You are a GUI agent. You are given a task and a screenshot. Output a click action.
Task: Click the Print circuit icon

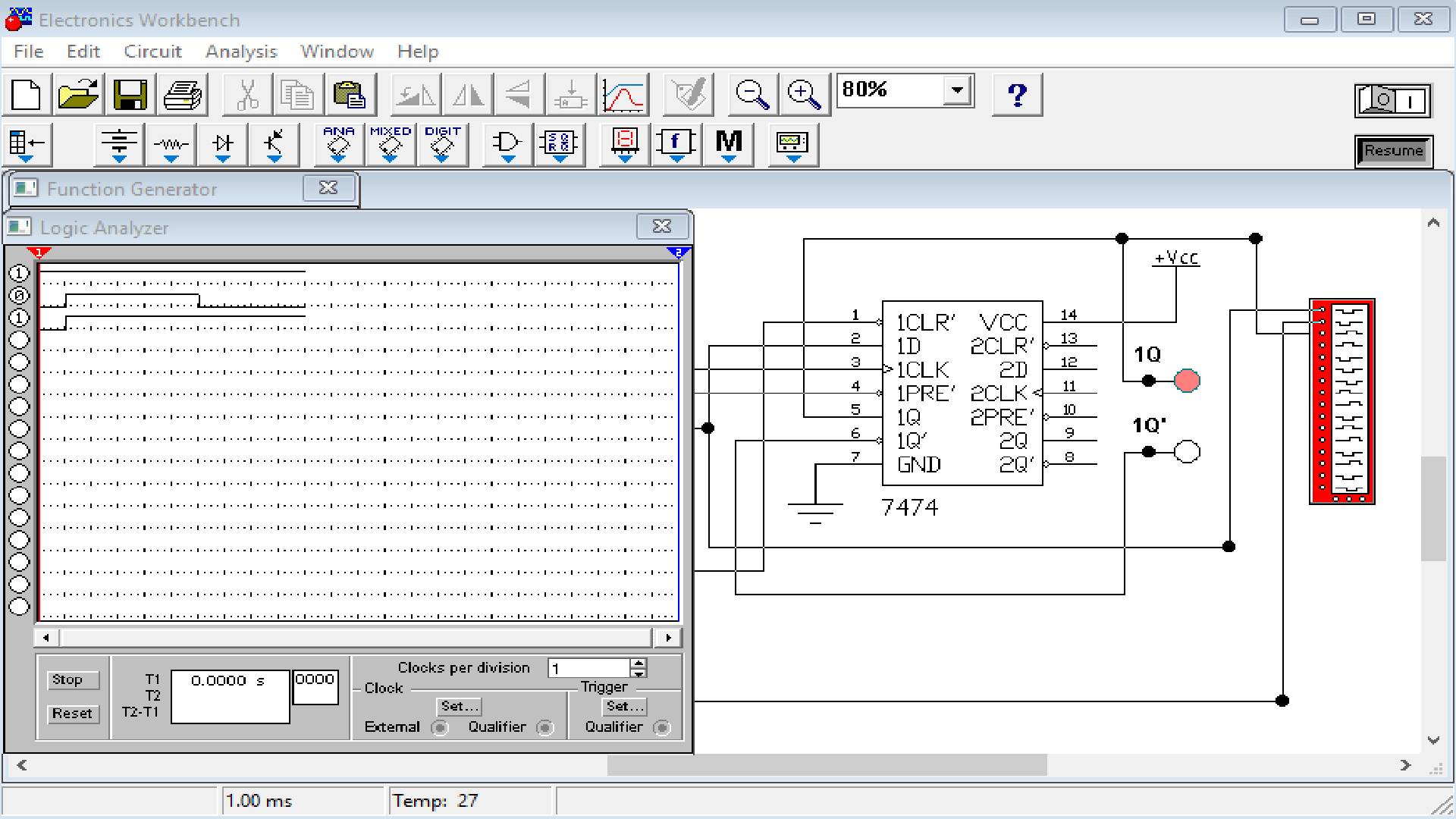pyautogui.click(x=183, y=96)
